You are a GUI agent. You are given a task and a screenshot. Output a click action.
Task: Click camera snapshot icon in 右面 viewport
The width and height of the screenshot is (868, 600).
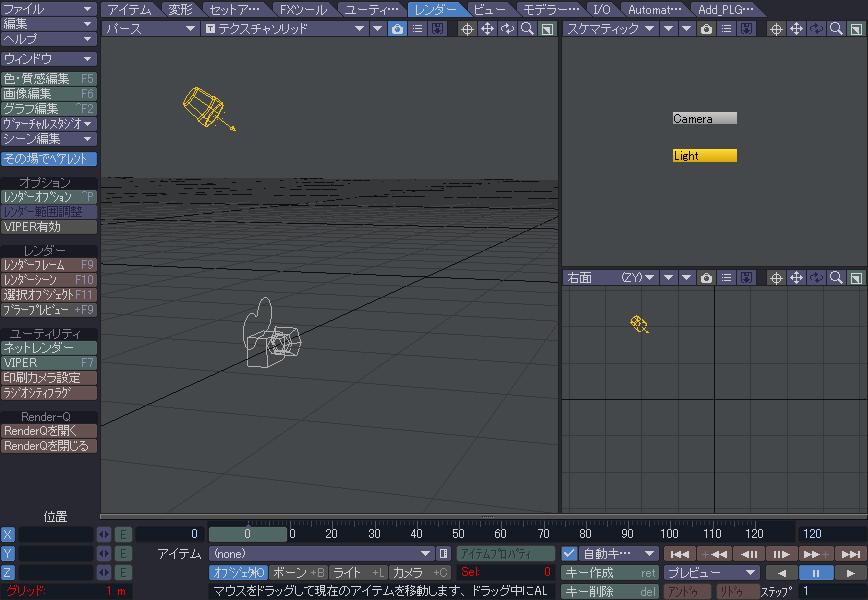706,278
